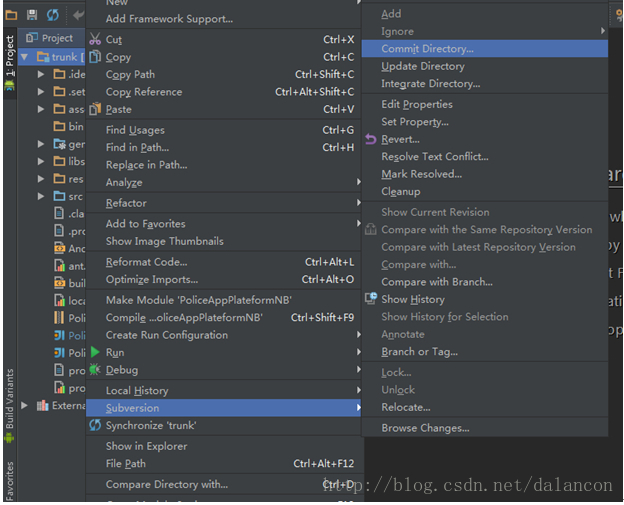Choose Compare with Branch... entry

coord(485,282)
